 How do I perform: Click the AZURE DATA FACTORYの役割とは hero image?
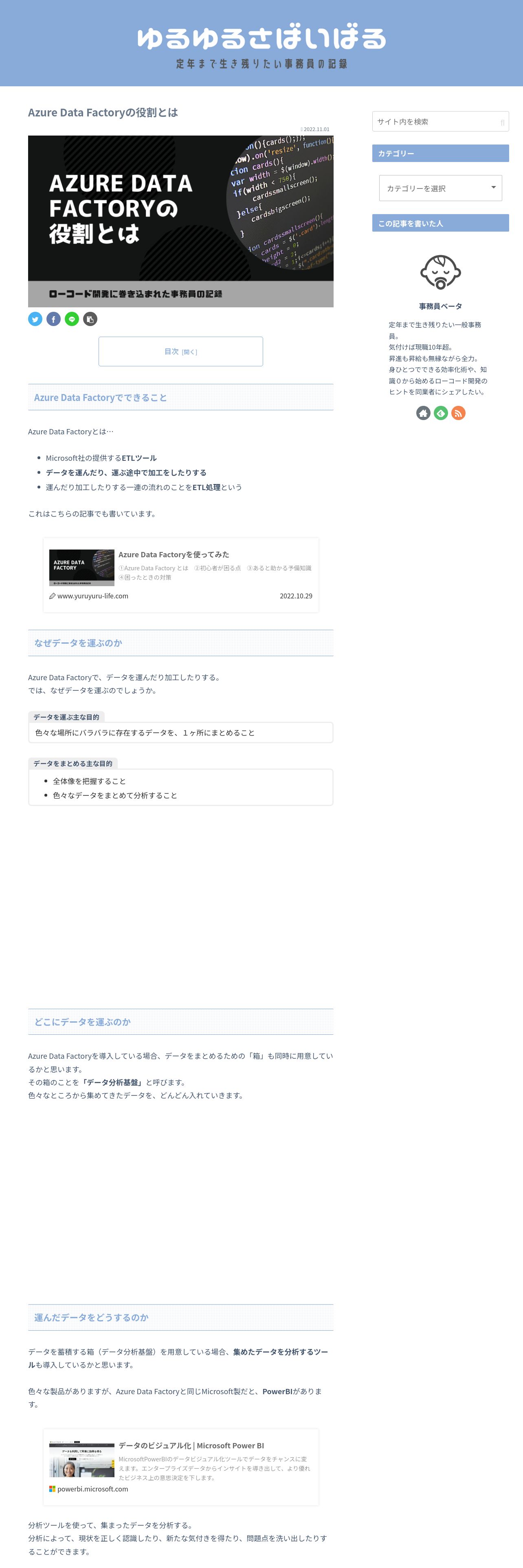tap(181, 221)
